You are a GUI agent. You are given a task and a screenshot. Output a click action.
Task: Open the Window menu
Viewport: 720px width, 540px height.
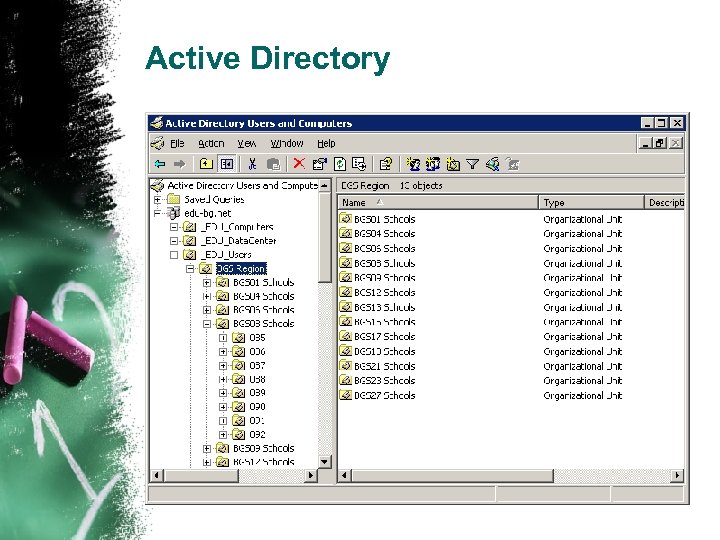pyautogui.click(x=287, y=144)
